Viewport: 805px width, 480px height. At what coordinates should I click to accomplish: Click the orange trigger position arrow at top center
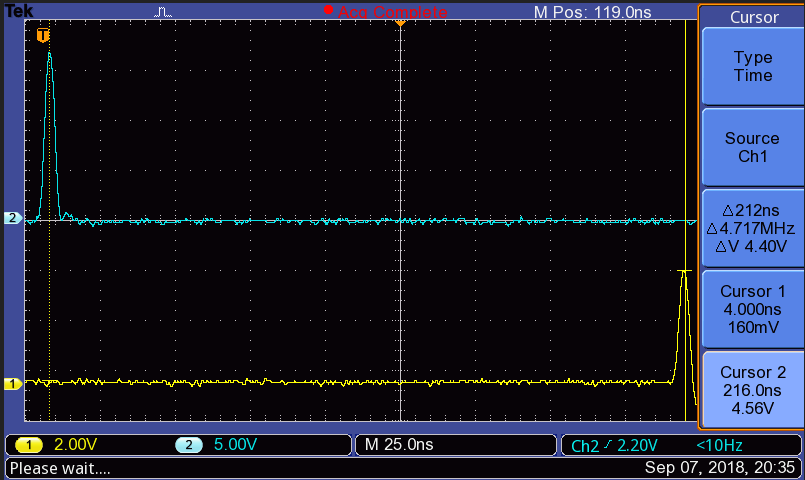coord(400,21)
